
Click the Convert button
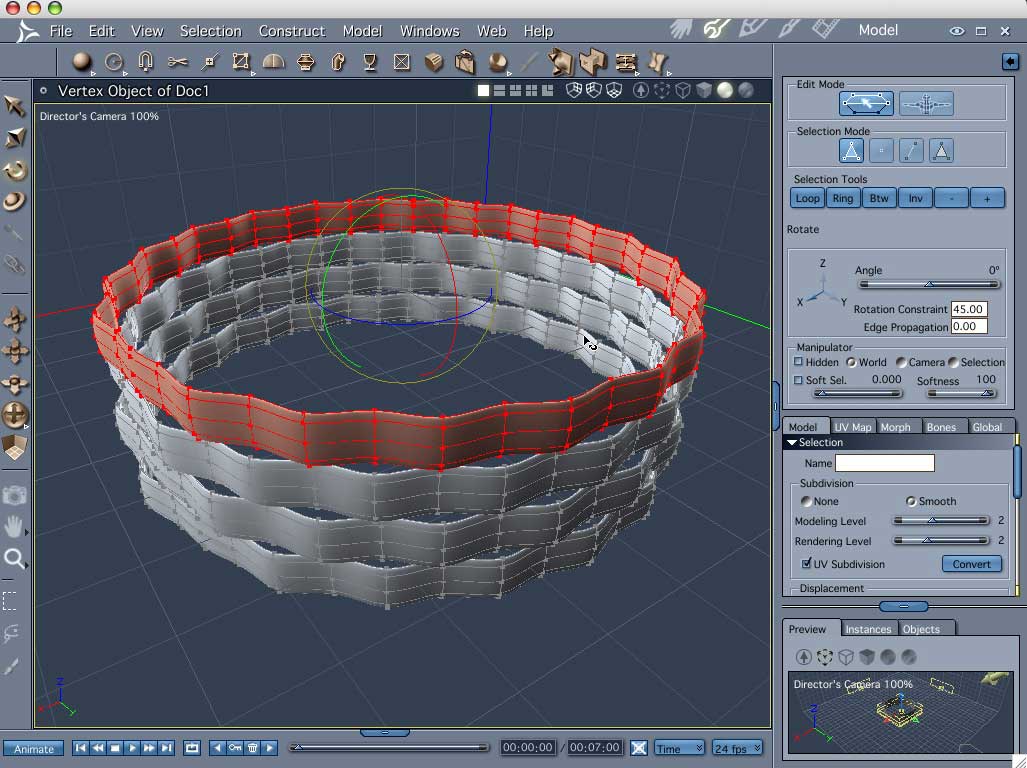pyautogui.click(x=971, y=564)
